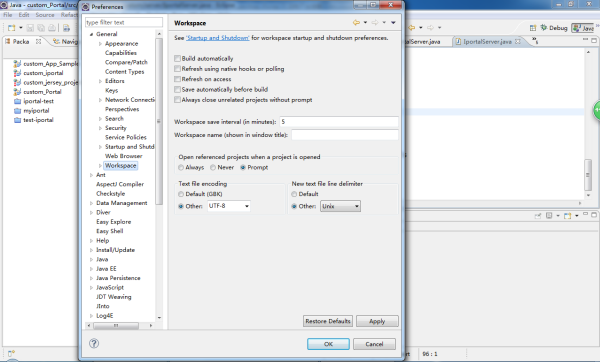Click the Restore Defaults button

328,321
